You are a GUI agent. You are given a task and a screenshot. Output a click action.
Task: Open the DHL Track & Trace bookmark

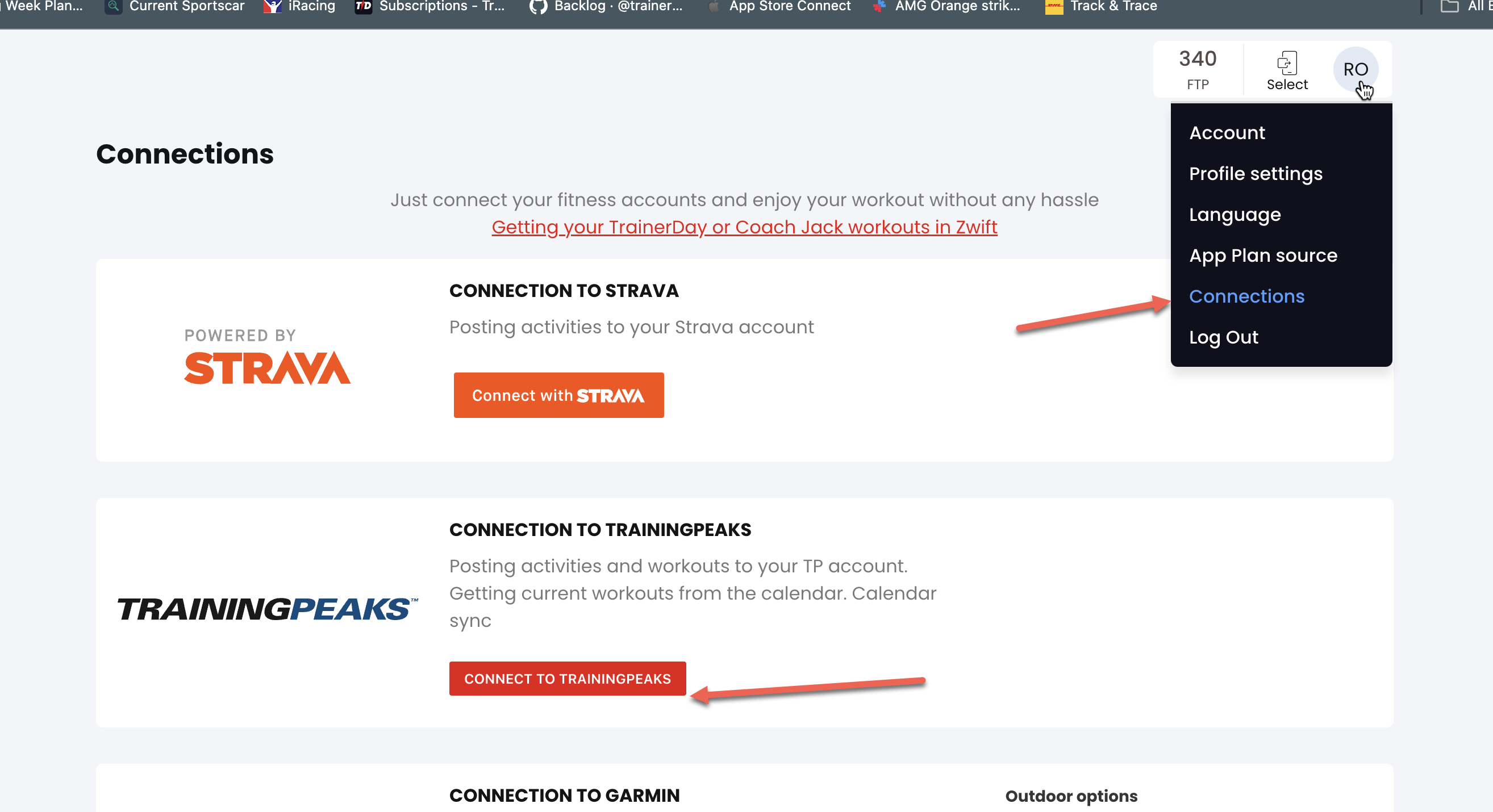[x=1100, y=6]
